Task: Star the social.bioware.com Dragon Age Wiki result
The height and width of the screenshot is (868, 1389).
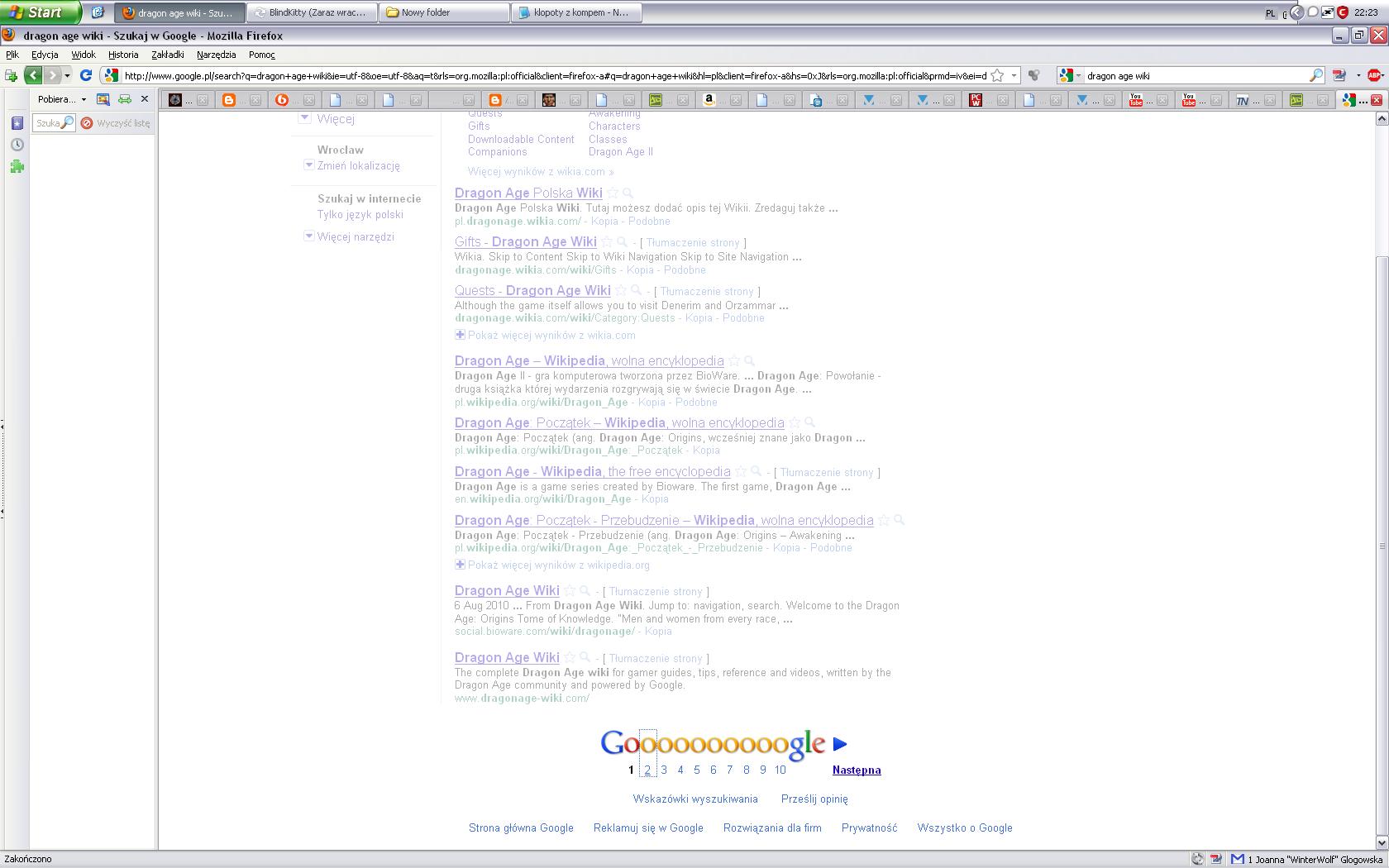Action: 570,591
